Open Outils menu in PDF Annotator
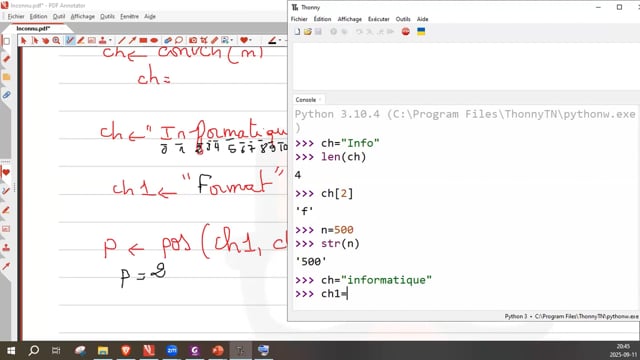The image size is (640, 360). coord(107,16)
